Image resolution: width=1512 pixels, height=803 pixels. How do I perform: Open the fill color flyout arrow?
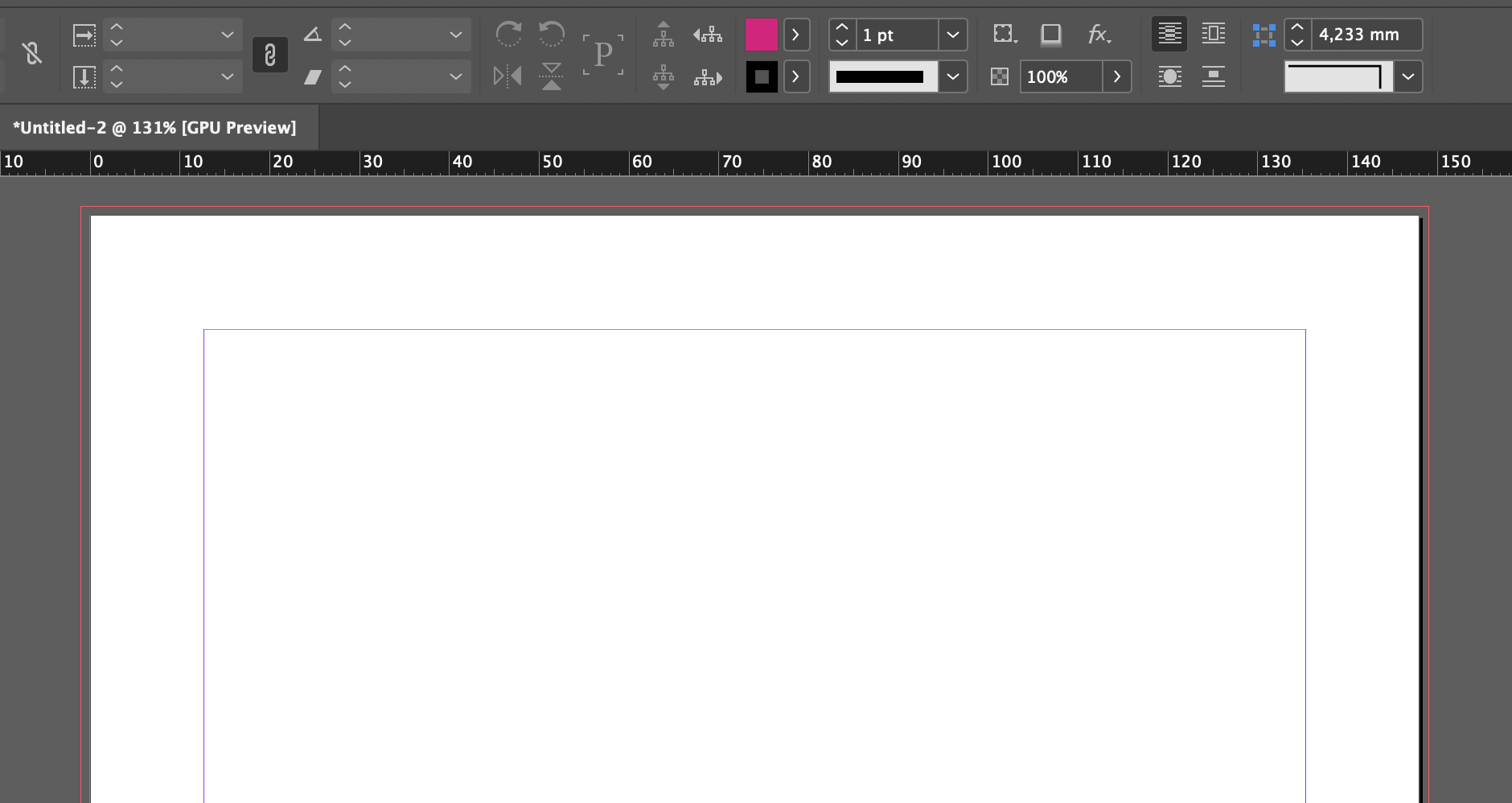point(796,35)
